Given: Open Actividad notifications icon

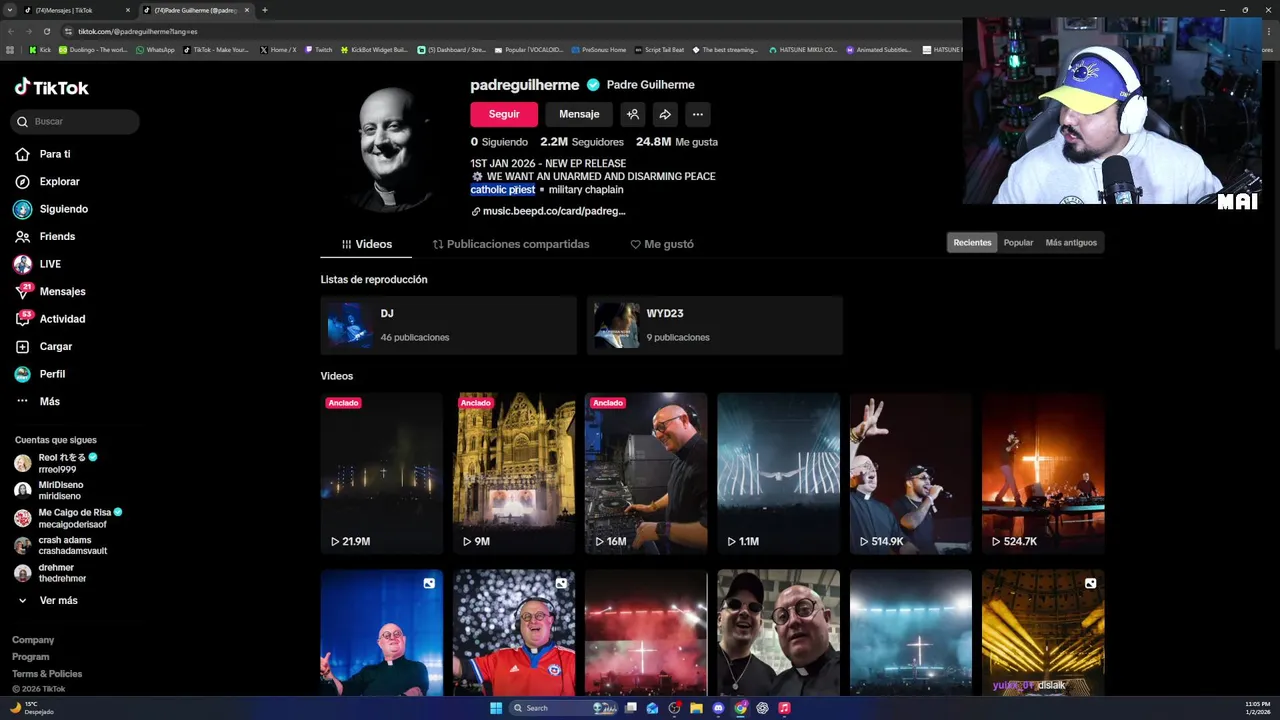Looking at the screenshot, I should click(22, 319).
